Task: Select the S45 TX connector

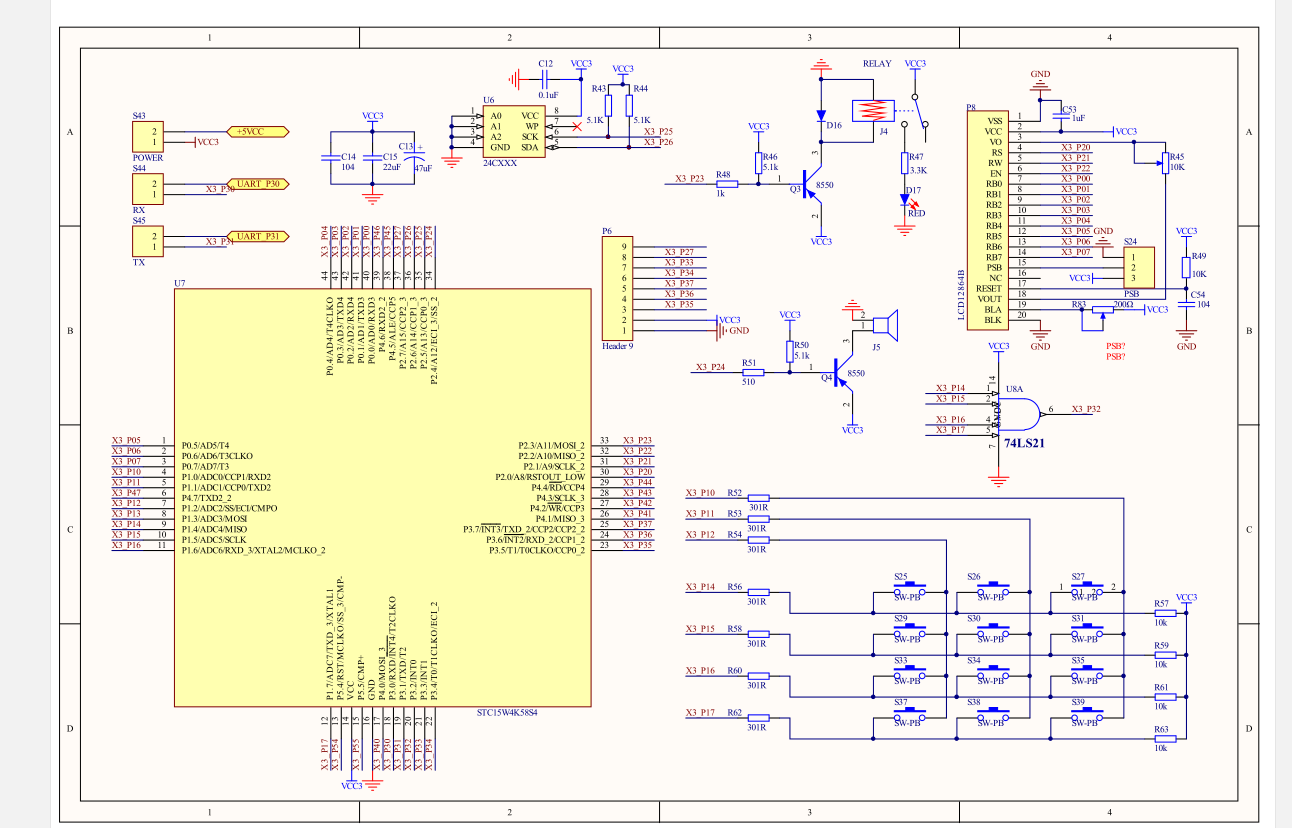Action: tap(148, 241)
